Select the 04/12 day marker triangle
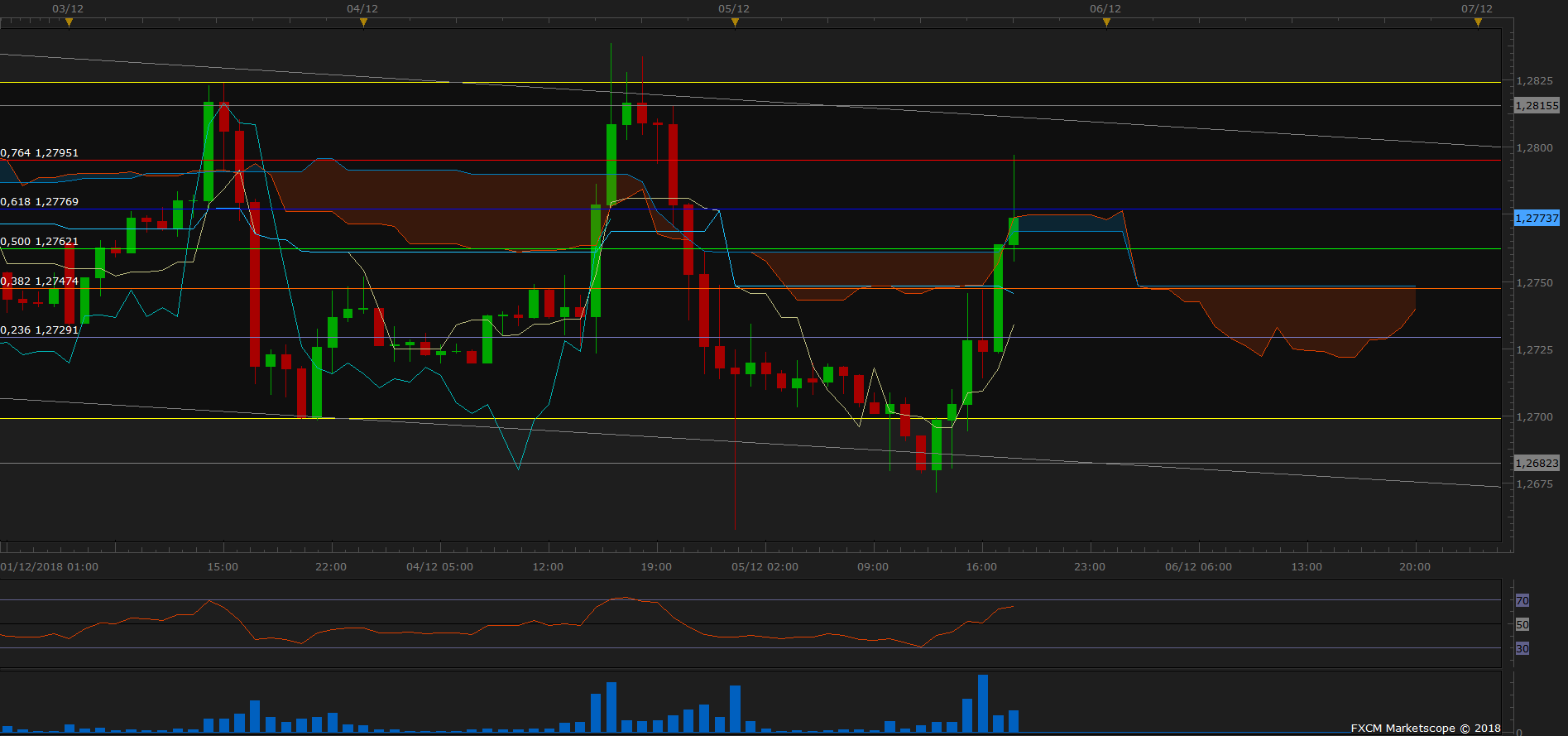This screenshot has height=736, width=1568. click(363, 22)
